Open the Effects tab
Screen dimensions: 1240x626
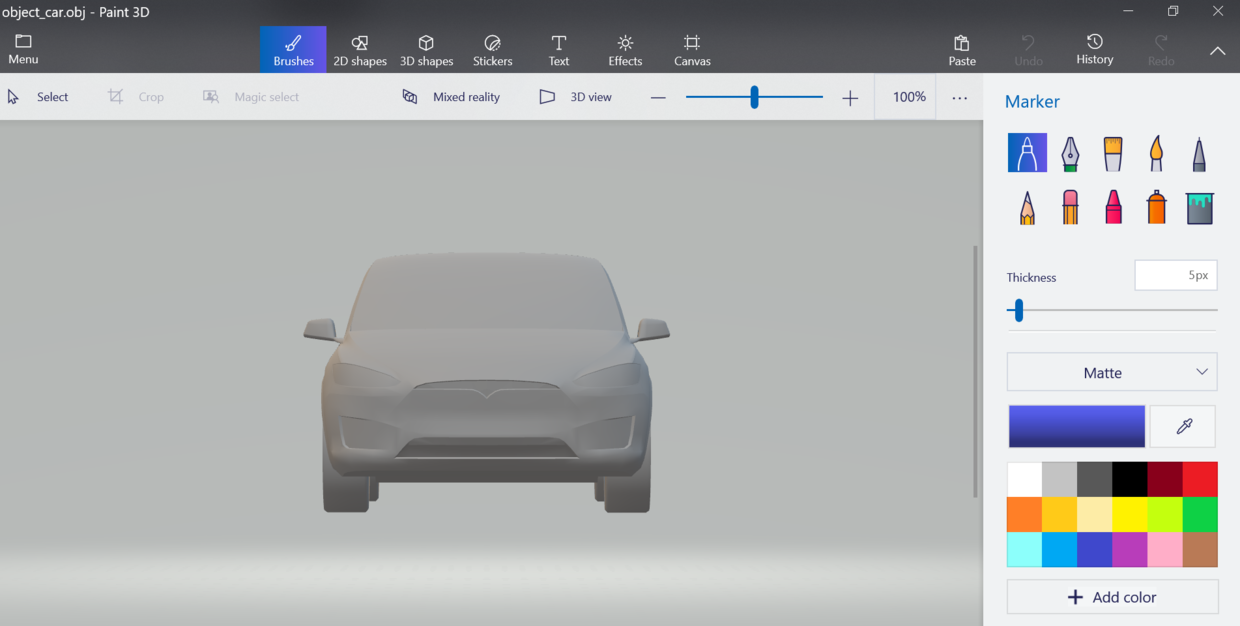pyautogui.click(x=625, y=49)
